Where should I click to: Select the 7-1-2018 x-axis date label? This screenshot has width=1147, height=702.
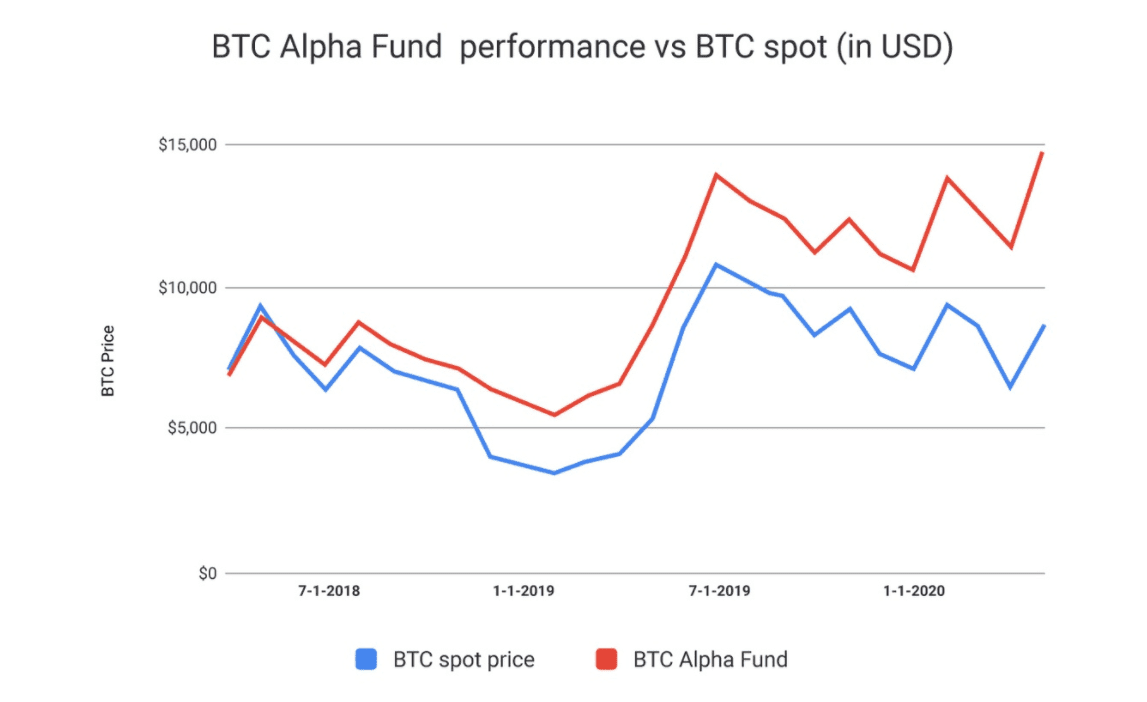[329, 591]
